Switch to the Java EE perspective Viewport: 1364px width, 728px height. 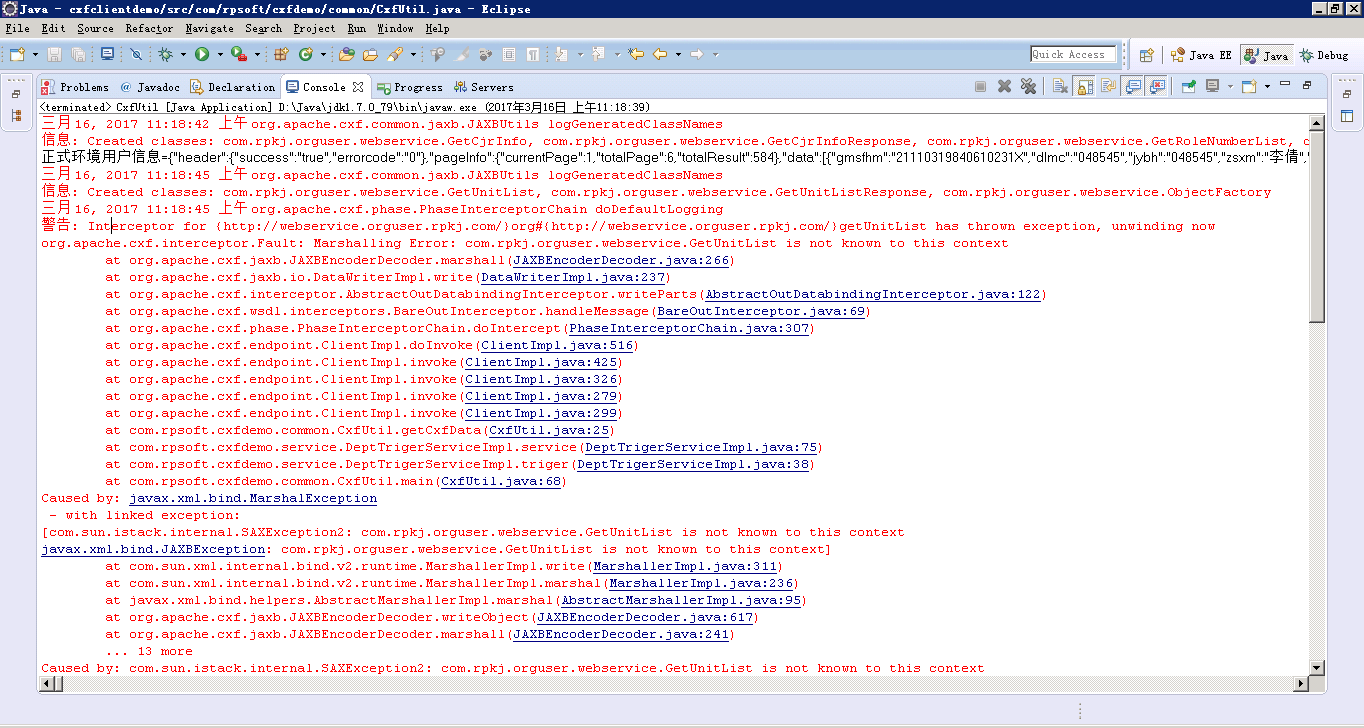pyautogui.click(x=1201, y=55)
